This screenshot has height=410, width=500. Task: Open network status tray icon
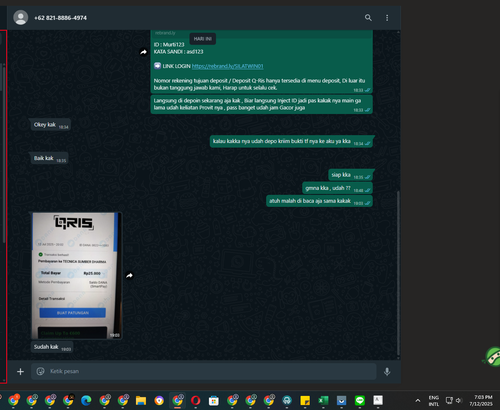click(449, 400)
